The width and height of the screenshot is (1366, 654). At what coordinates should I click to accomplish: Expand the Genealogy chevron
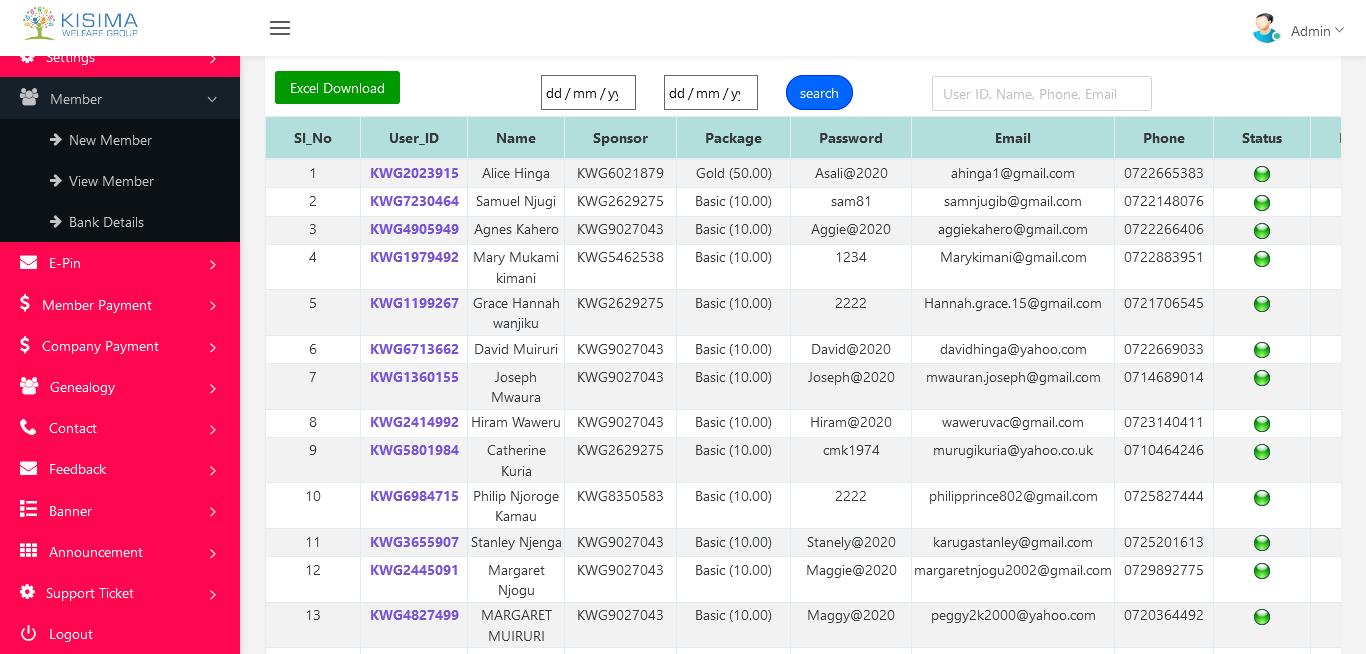click(x=213, y=388)
